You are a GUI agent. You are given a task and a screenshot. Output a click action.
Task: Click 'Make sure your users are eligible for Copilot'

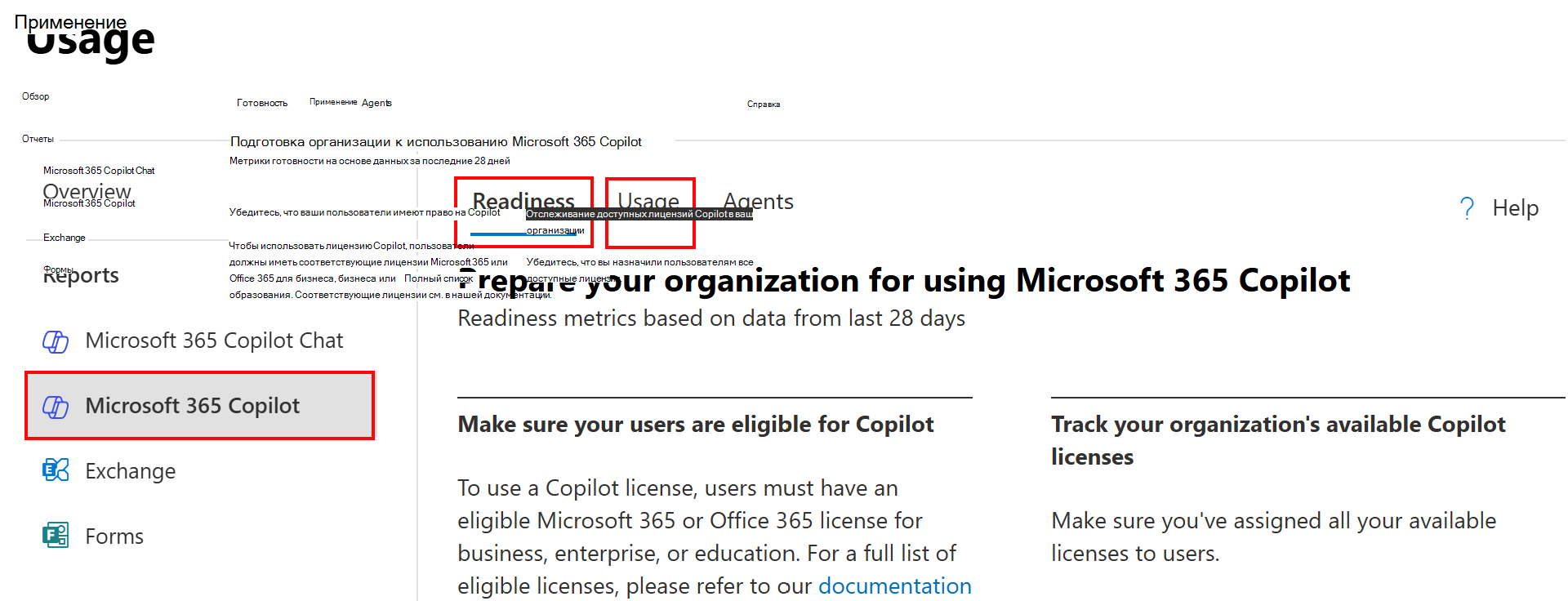(x=696, y=425)
